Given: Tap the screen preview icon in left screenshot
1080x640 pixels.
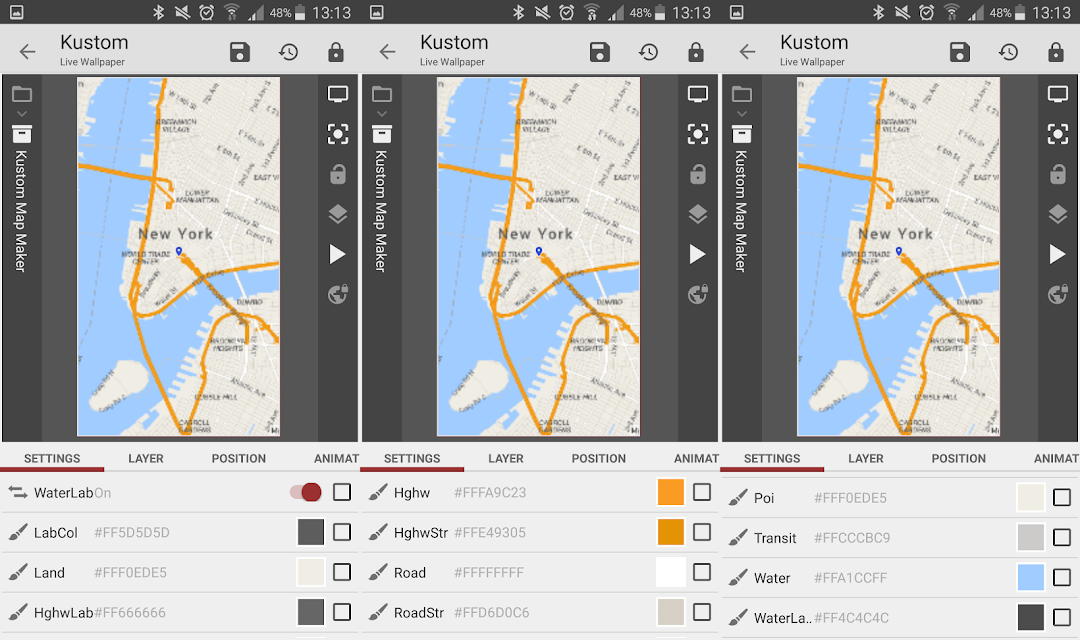Looking at the screenshot, I should 338,94.
